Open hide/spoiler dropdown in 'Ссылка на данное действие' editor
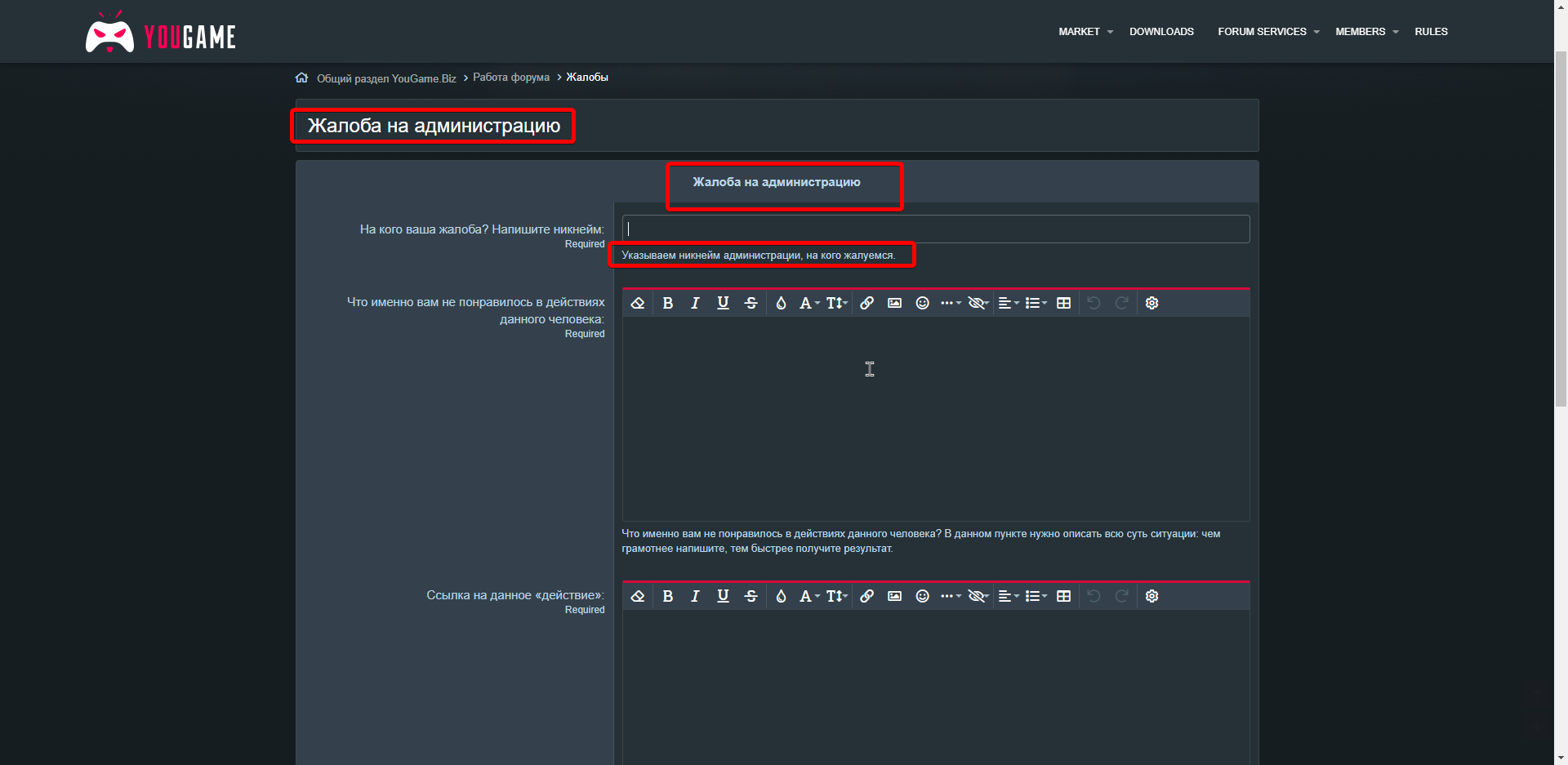The width and height of the screenshot is (1568, 765). pos(978,596)
